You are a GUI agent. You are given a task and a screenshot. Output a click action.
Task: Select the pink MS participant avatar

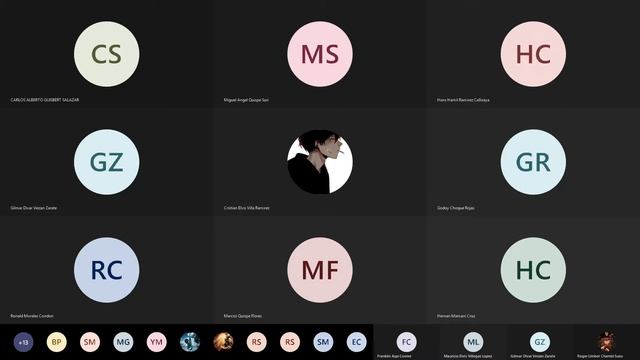[x=320, y=54]
